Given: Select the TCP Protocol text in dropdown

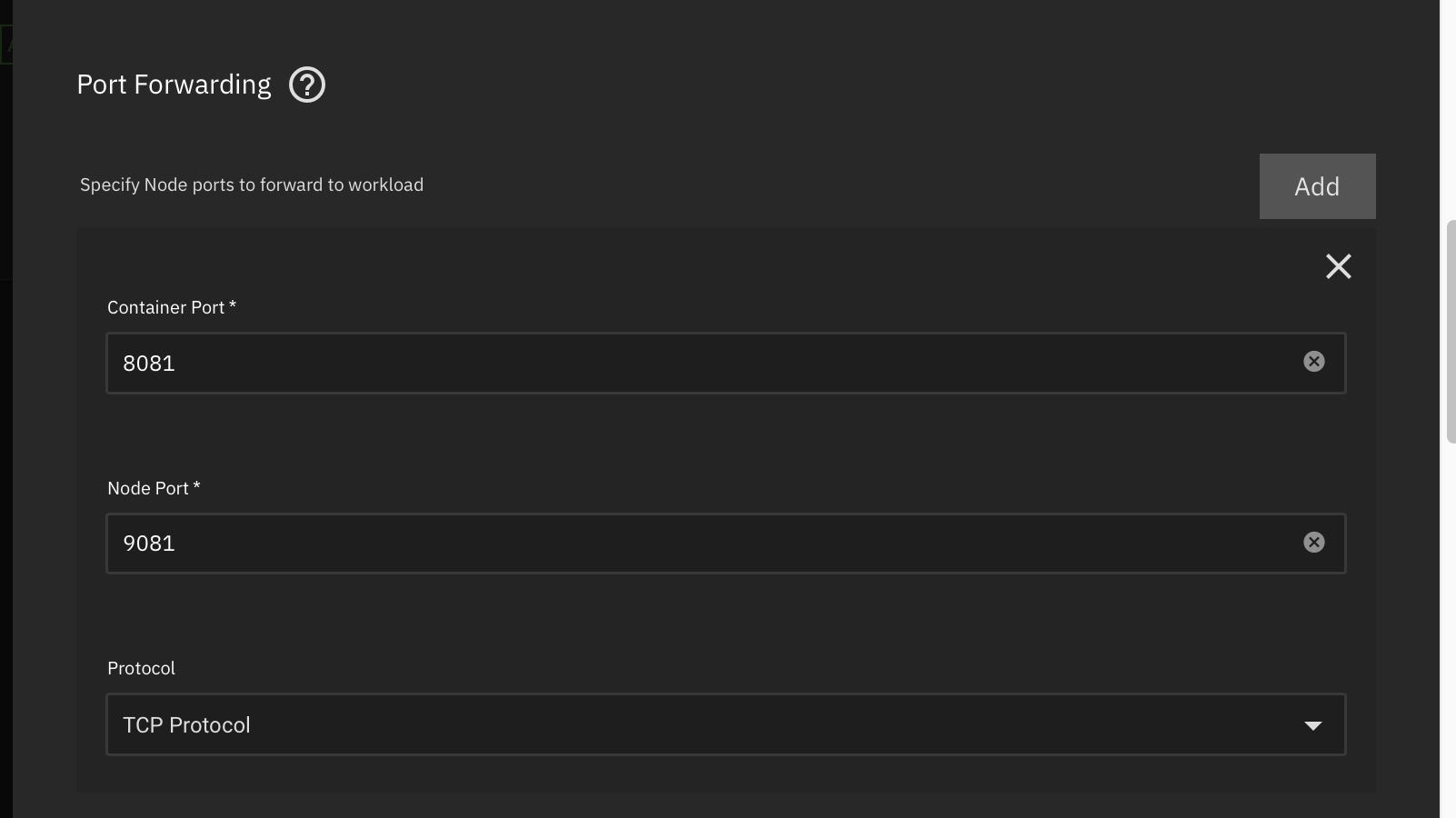Looking at the screenshot, I should click(186, 725).
